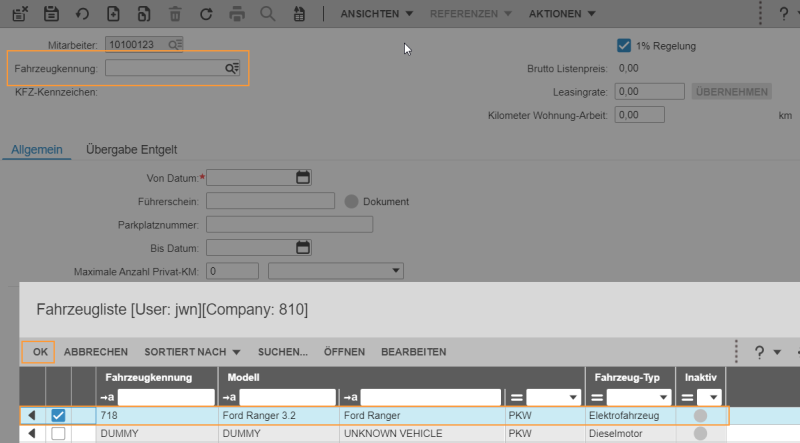The width and height of the screenshot is (800, 443).
Task: Click the Modell column header
Action: tap(243, 378)
